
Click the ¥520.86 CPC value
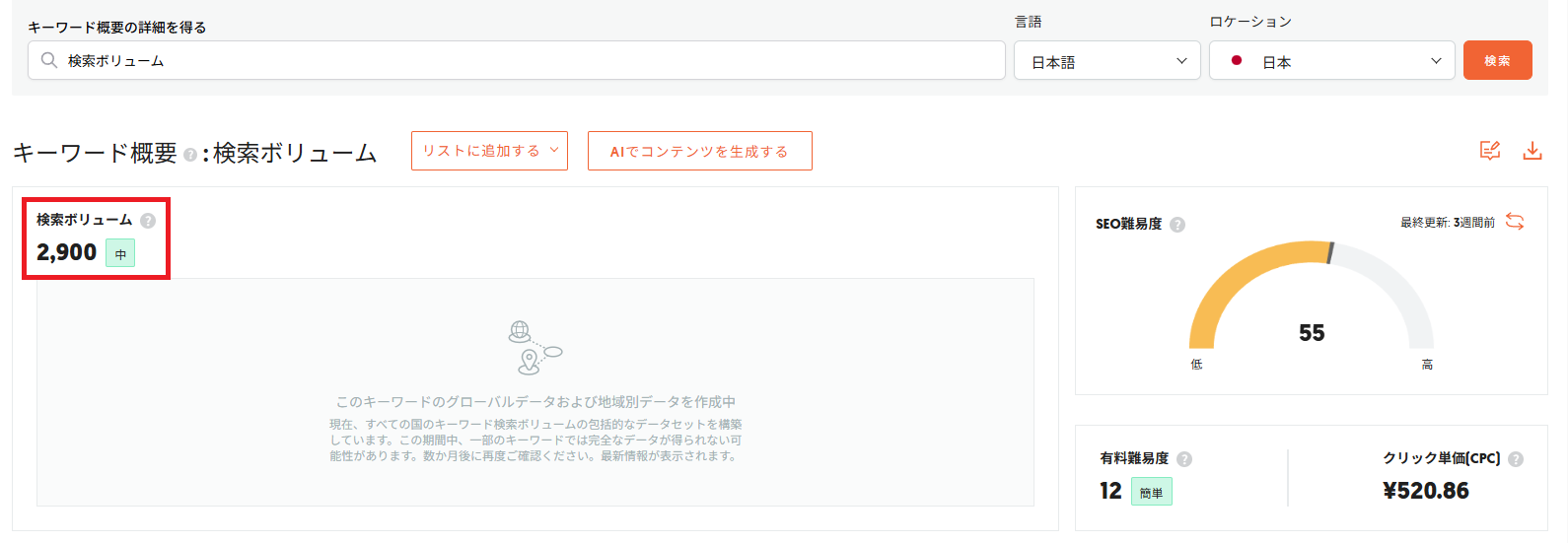pyautogui.click(x=1426, y=491)
